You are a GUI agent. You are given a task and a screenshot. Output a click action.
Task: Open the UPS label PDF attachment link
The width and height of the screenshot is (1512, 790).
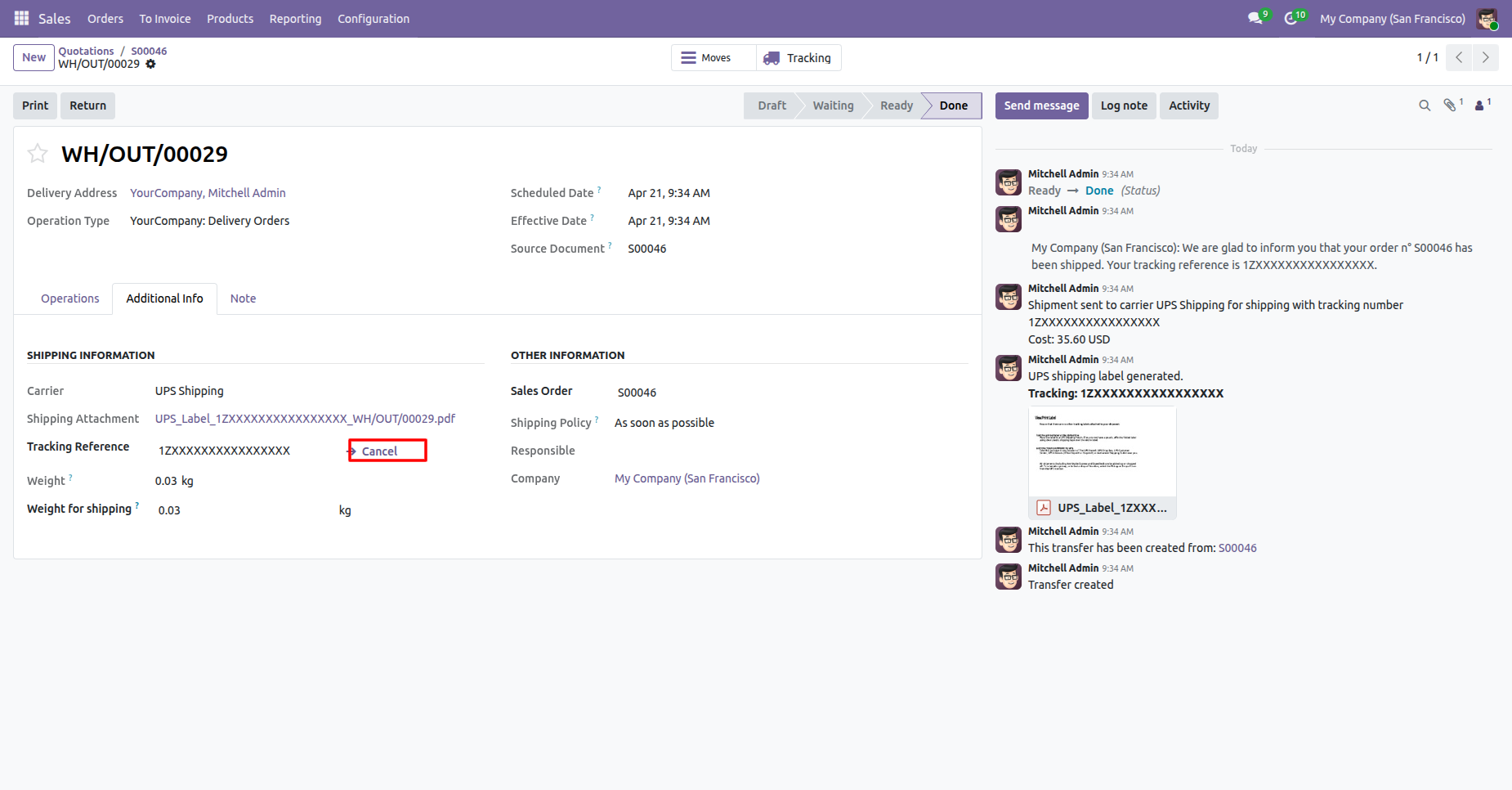[x=305, y=419]
